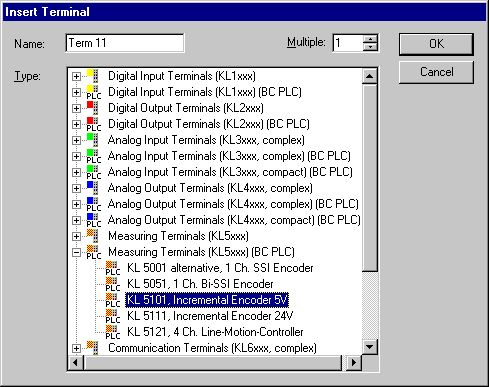Expand Digital Input Terminals (KL1xxx) (BC PLC) node

76,92
